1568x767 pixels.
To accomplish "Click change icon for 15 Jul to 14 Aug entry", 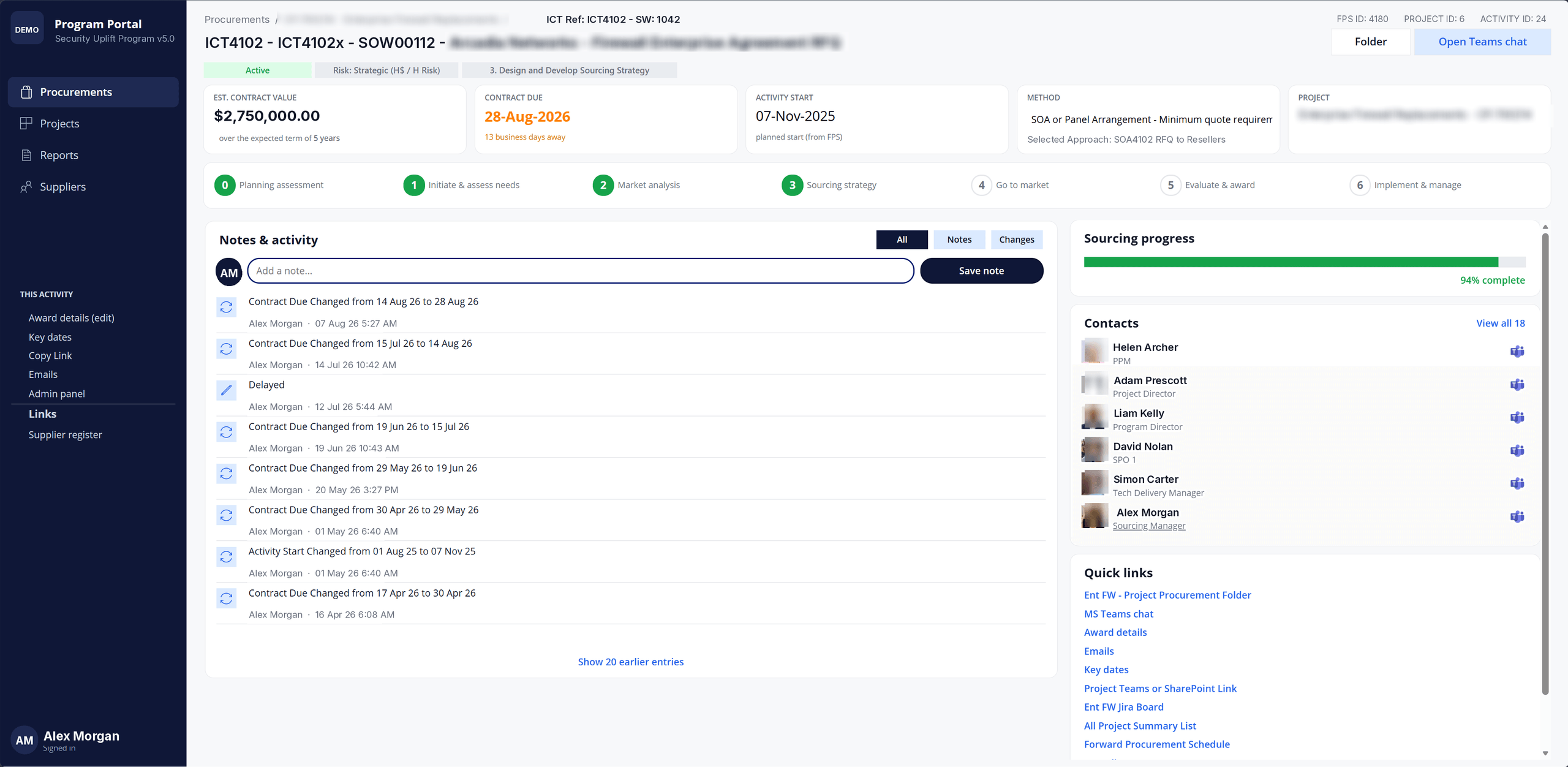I will [x=227, y=349].
